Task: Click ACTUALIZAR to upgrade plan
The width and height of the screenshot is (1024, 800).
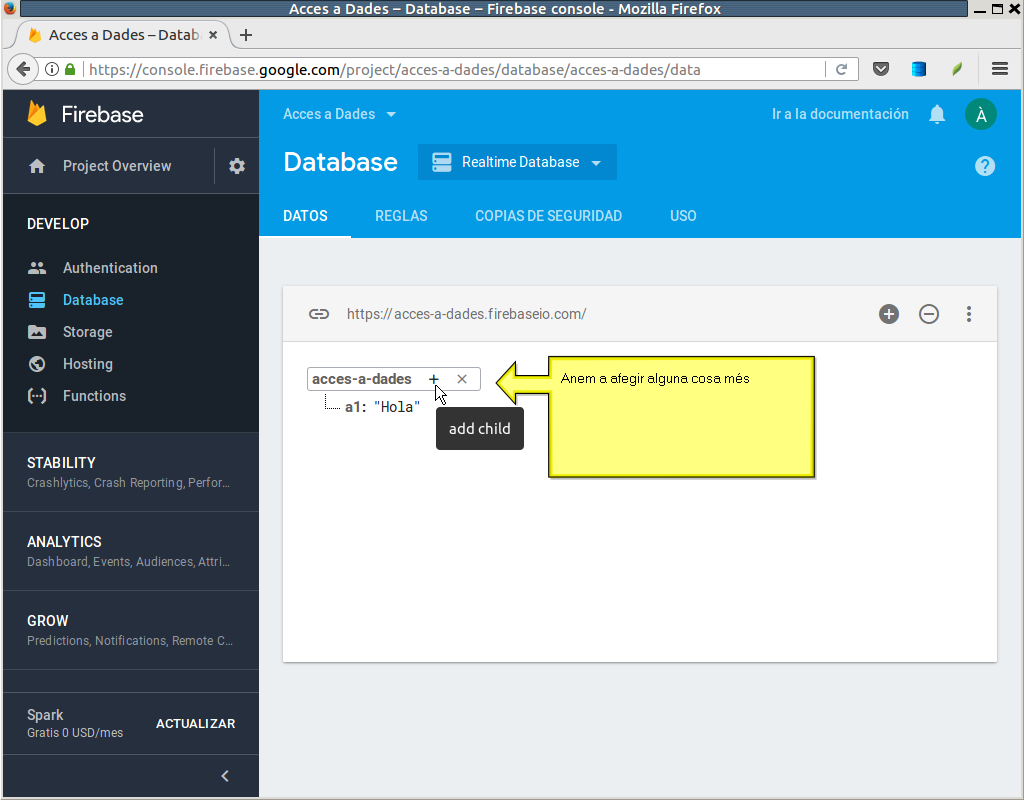Action: (195, 724)
